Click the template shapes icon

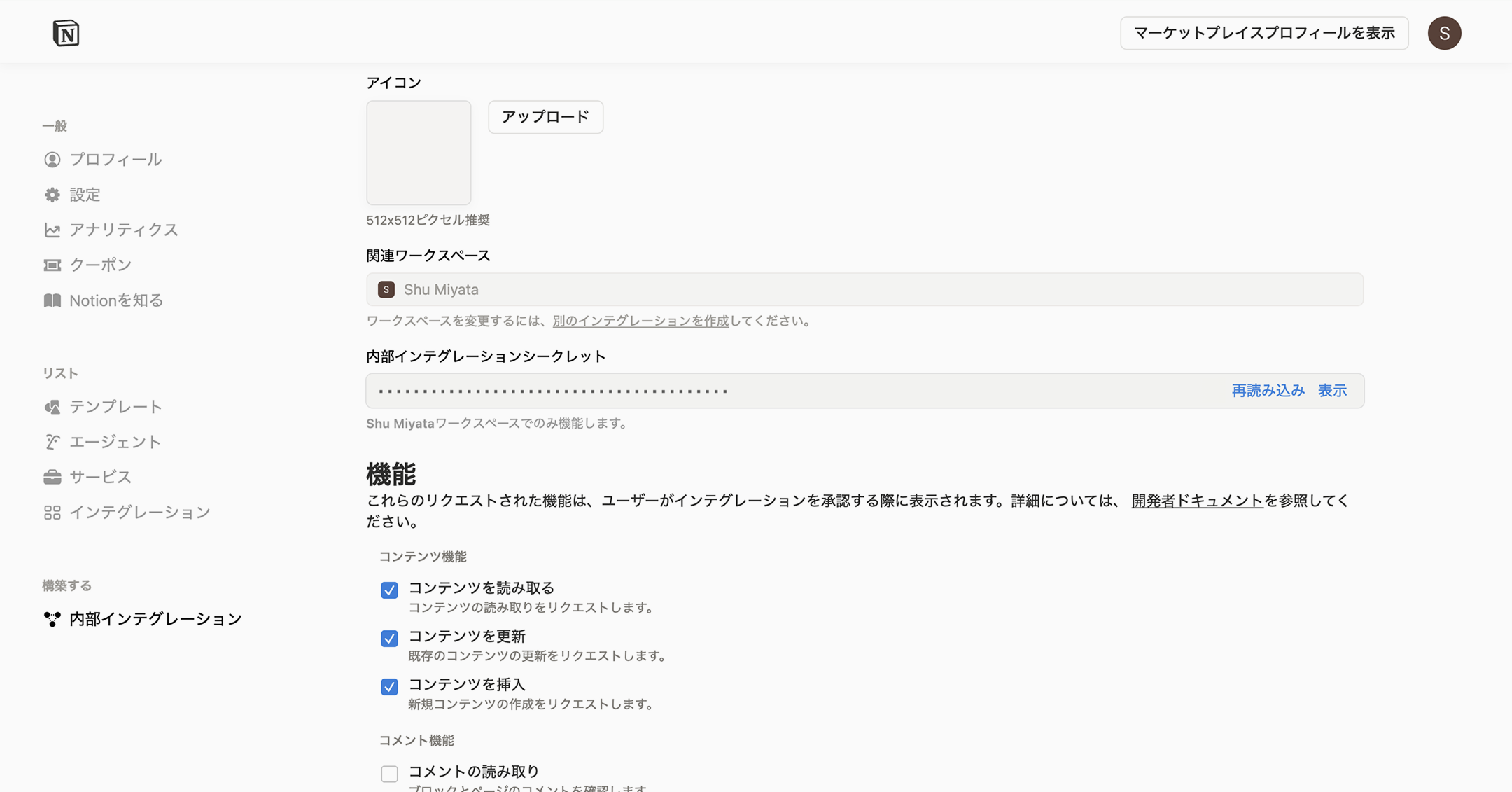pyautogui.click(x=52, y=407)
